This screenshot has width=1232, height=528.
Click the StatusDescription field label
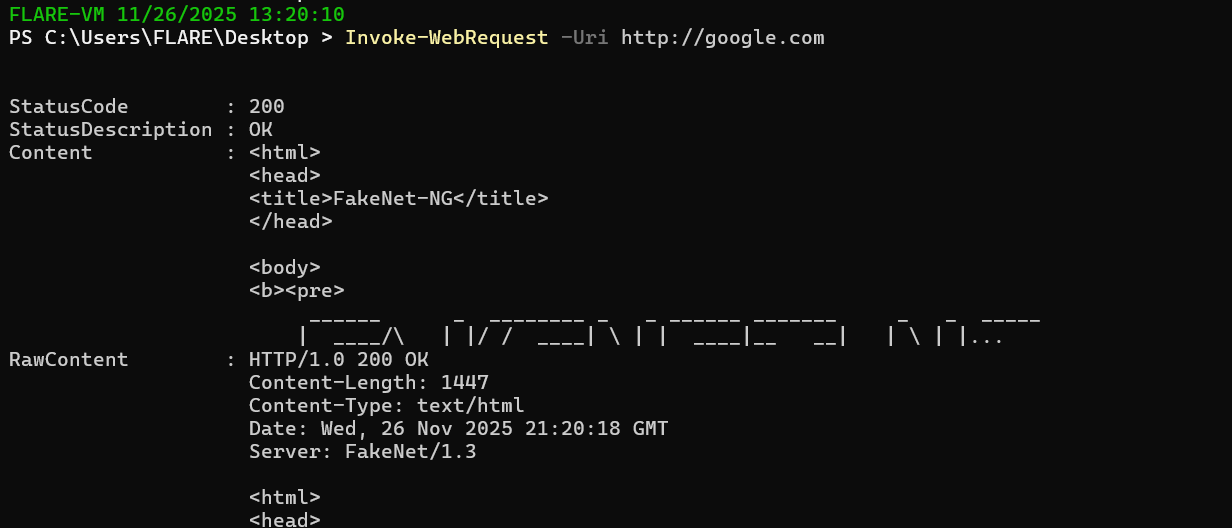[111, 129]
